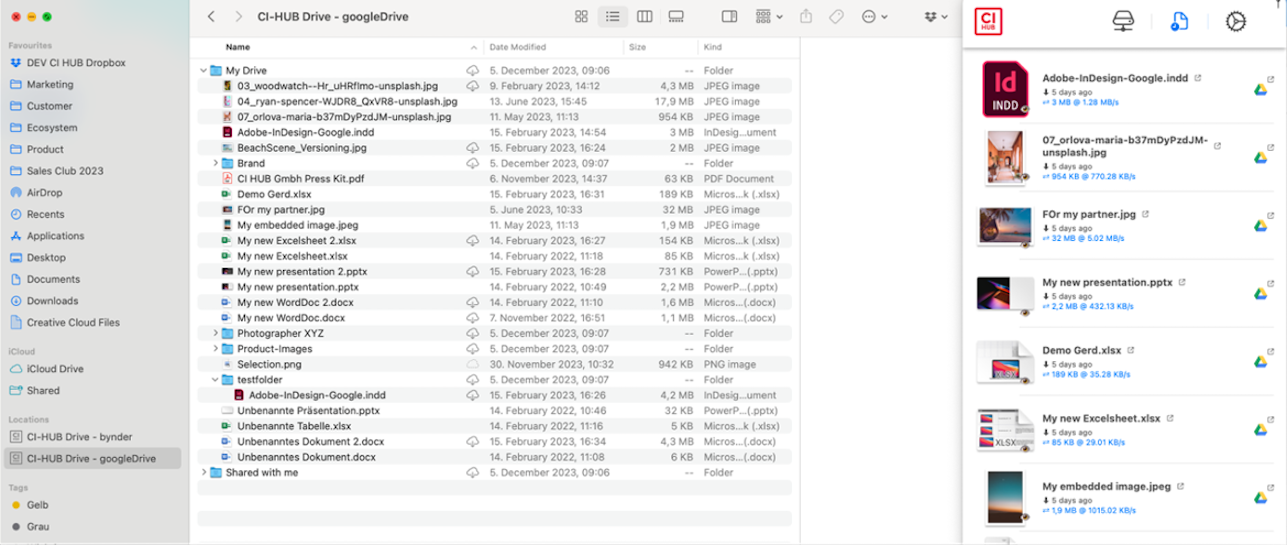
Task: Click cloud download icon for 03_woodwatch file
Action: coord(473,86)
